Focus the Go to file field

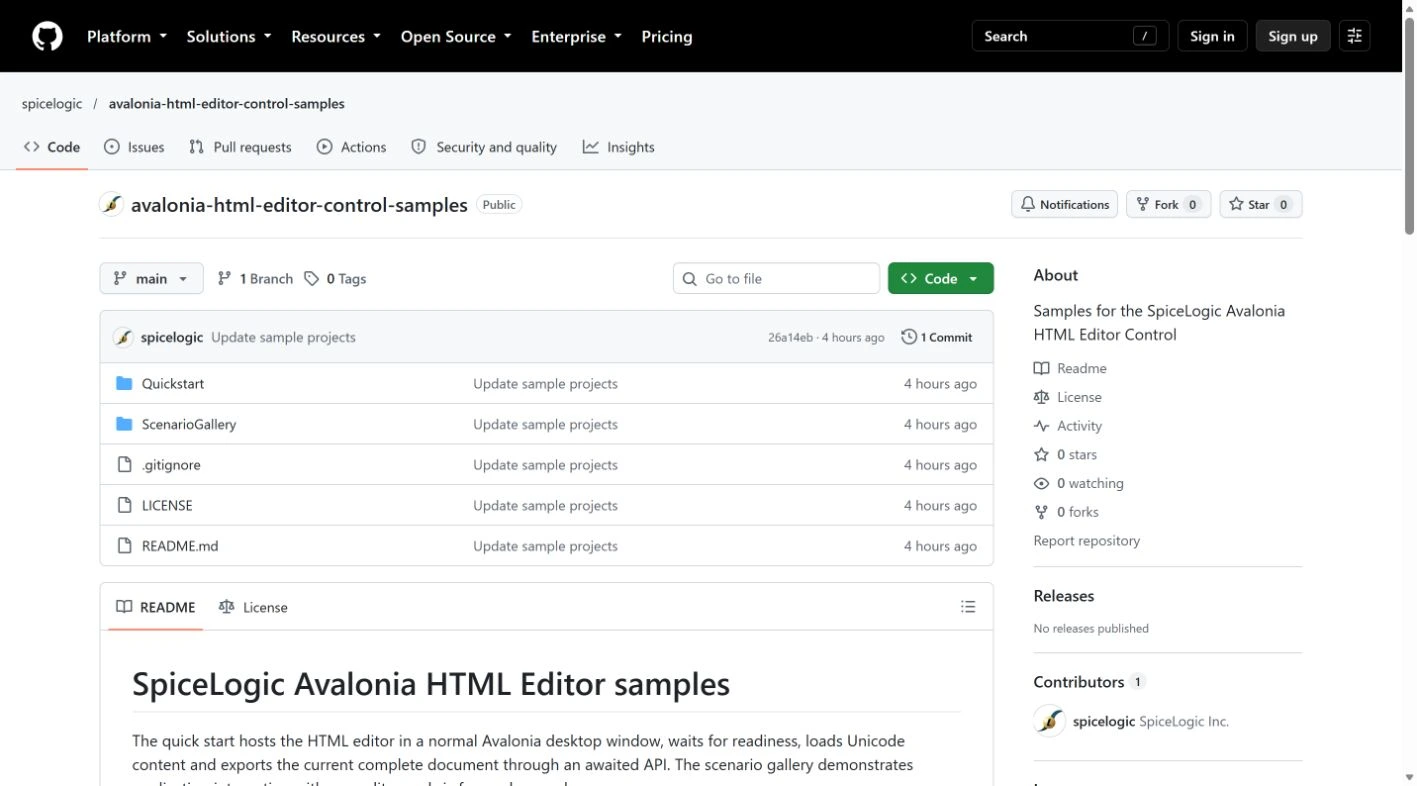point(776,279)
